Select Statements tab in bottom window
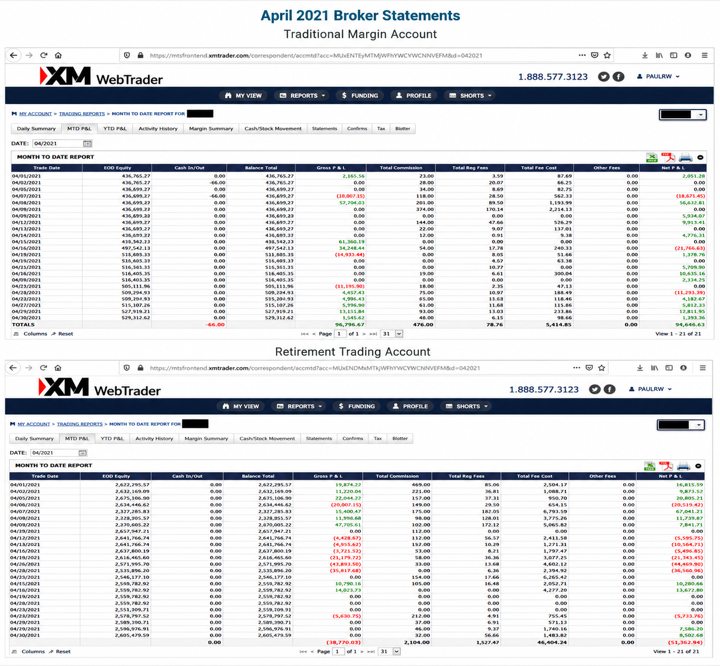 [x=319, y=439]
